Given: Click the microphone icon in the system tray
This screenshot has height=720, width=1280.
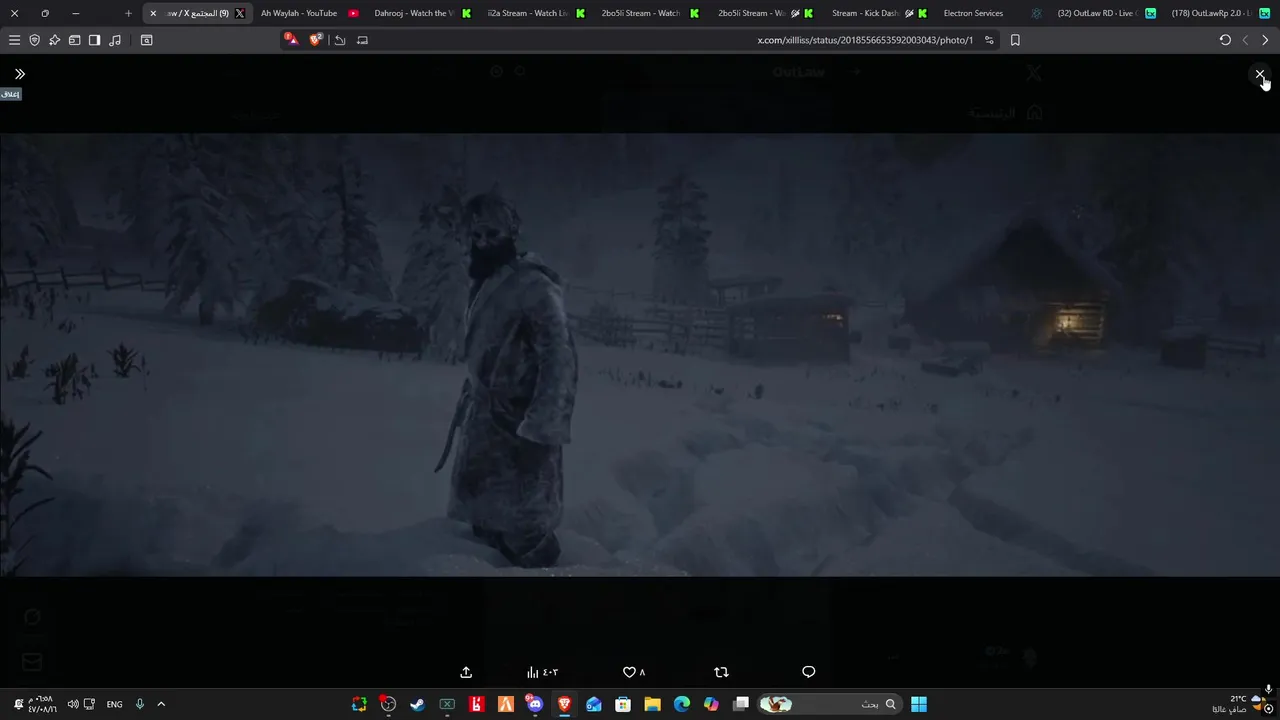Looking at the screenshot, I should tap(140, 704).
